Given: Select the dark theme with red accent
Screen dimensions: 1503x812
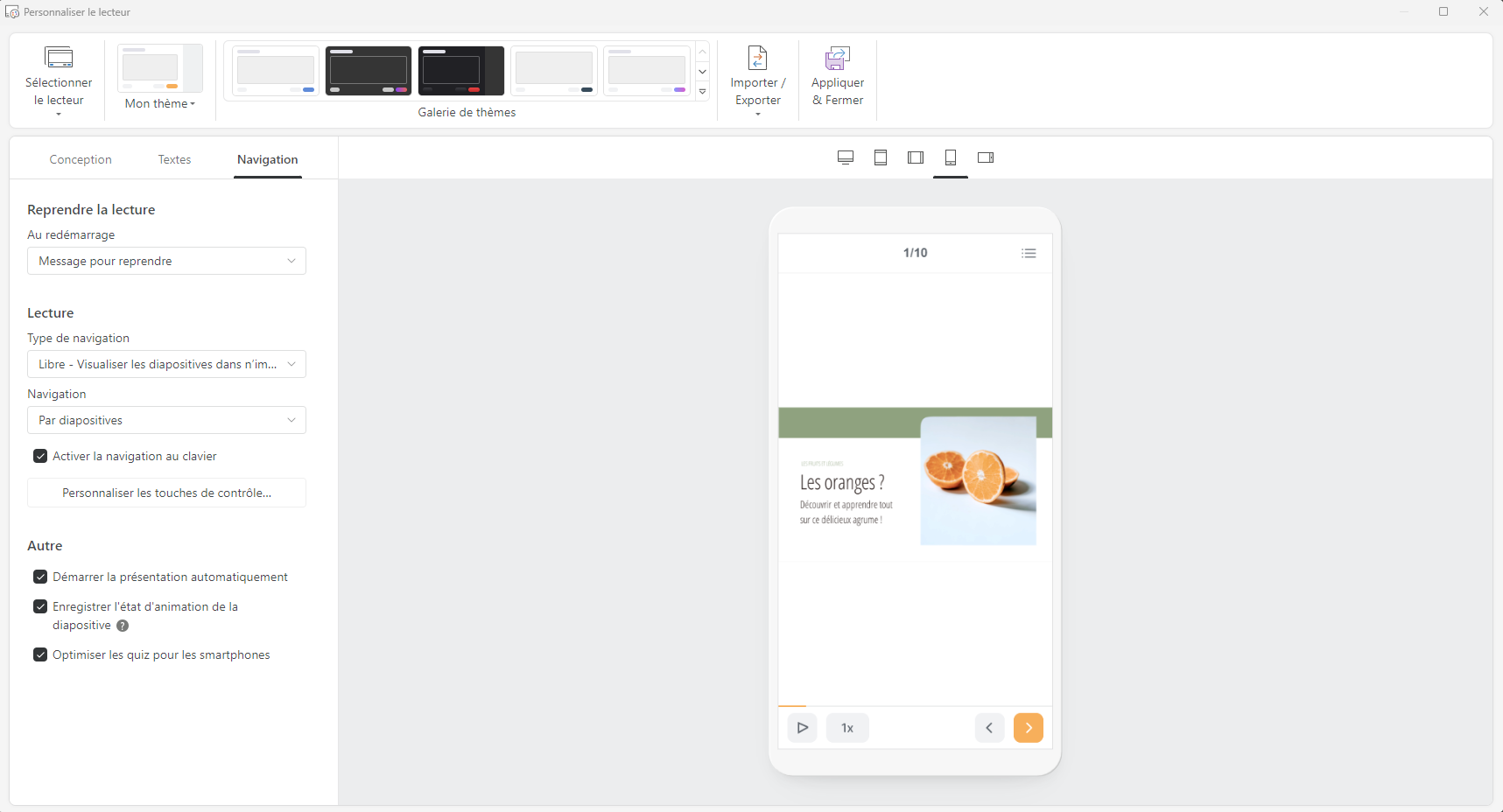Looking at the screenshot, I should point(460,71).
